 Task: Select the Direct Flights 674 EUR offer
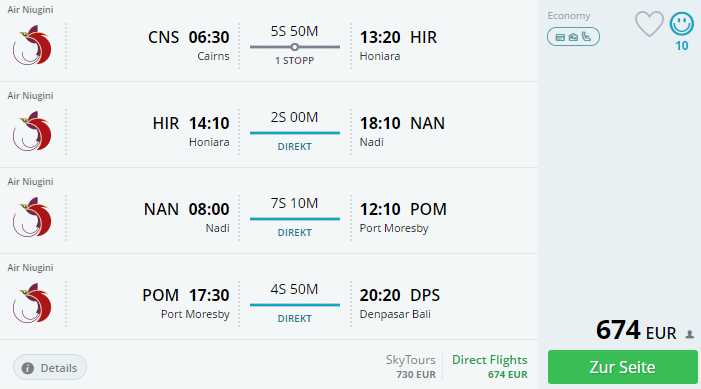click(490, 366)
